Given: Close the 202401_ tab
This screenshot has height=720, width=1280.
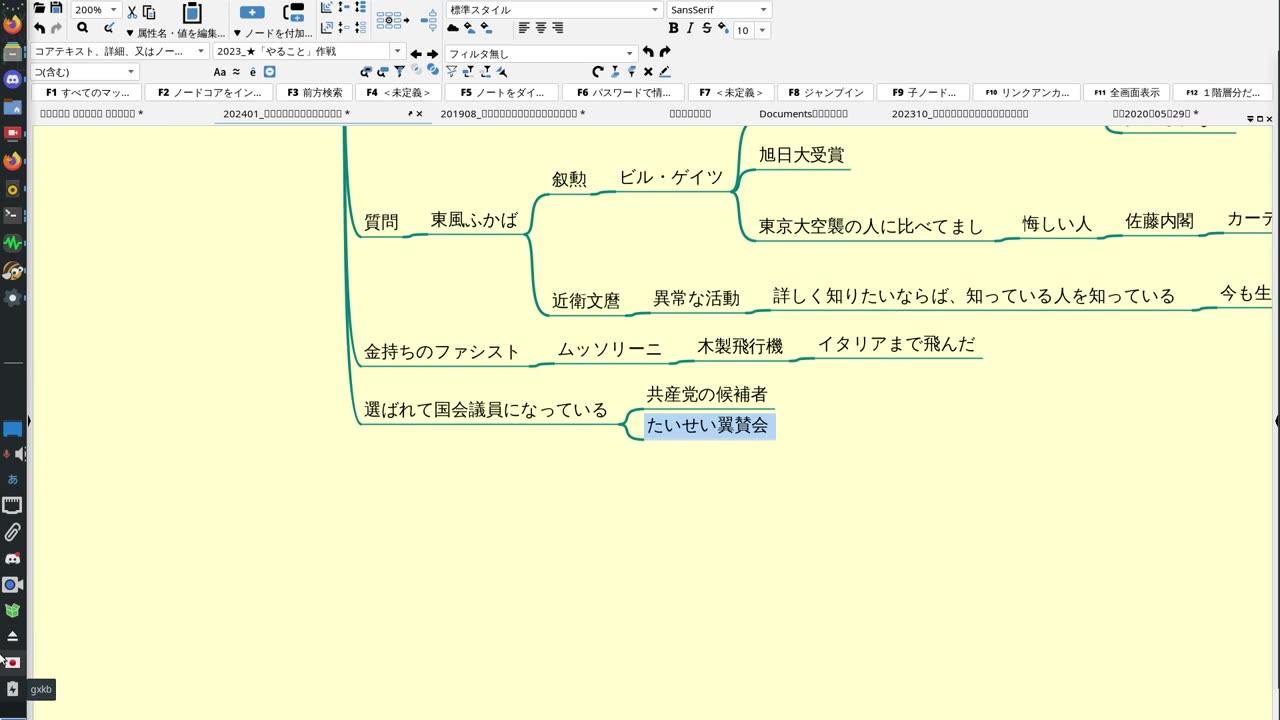Looking at the screenshot, I should (419, 114).
